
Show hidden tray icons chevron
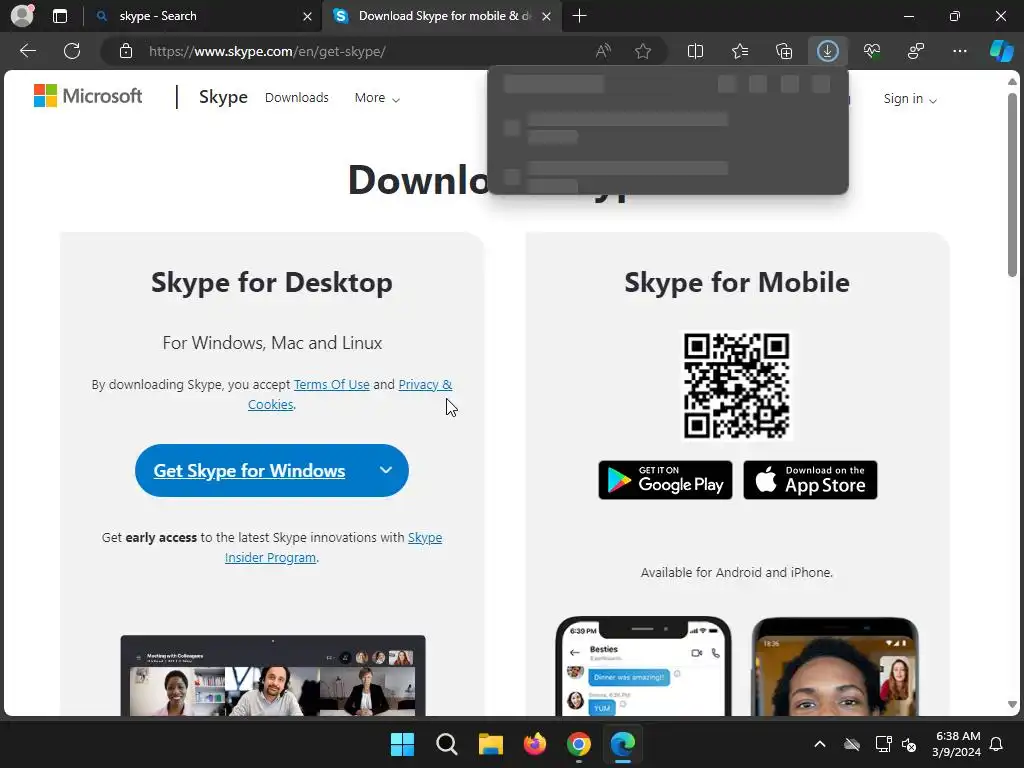click(x=820, y=744)
